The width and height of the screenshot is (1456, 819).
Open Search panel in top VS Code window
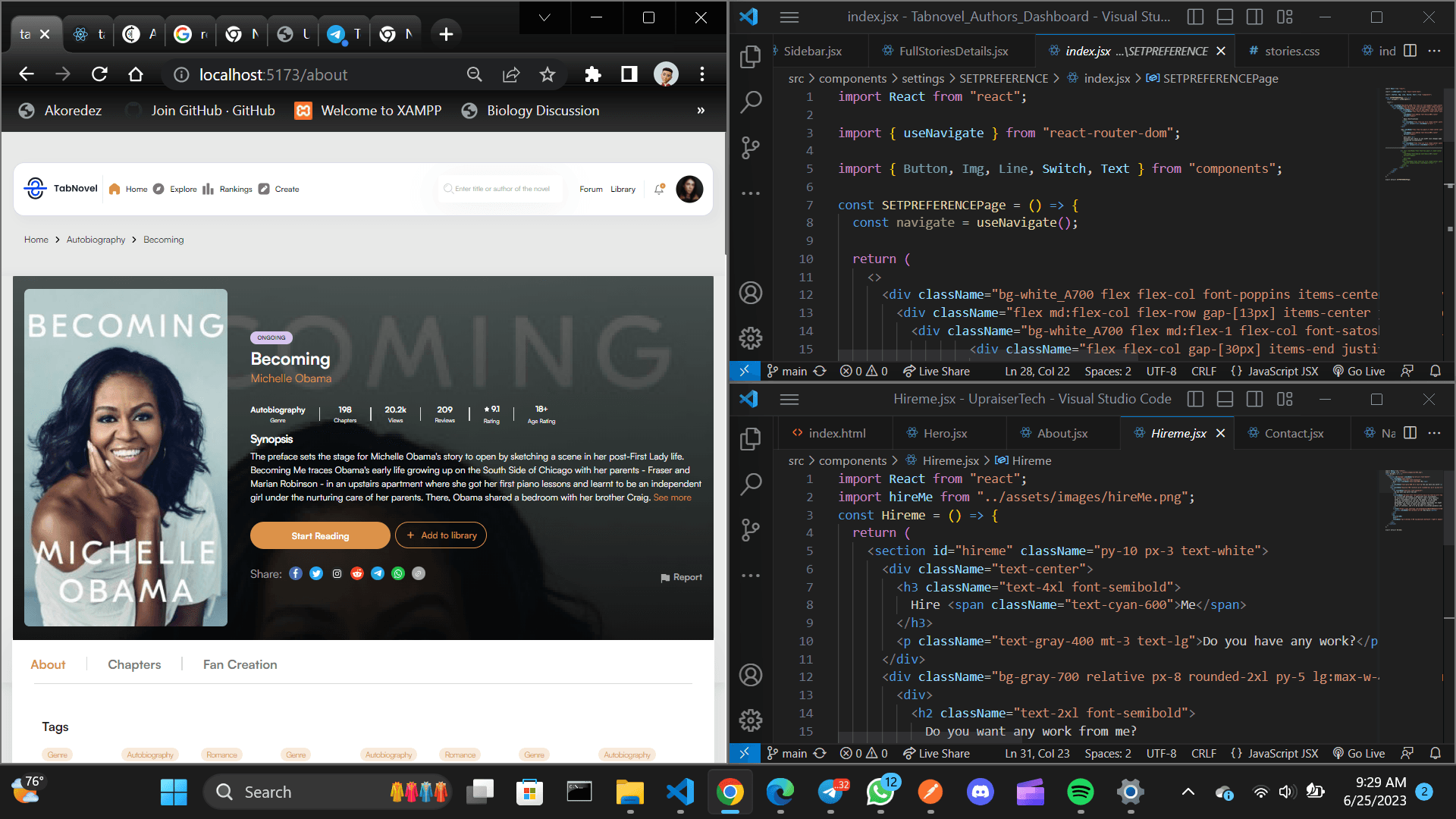750,102
